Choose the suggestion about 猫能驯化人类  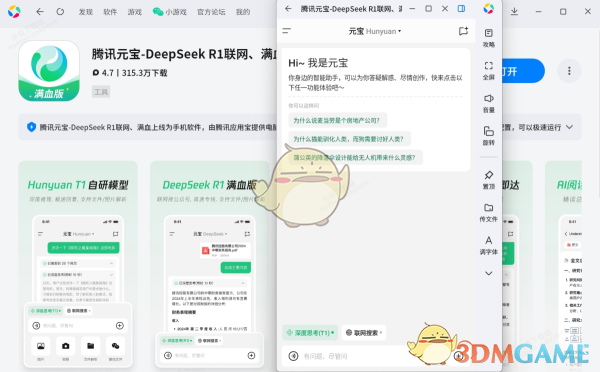click(349, 139)
